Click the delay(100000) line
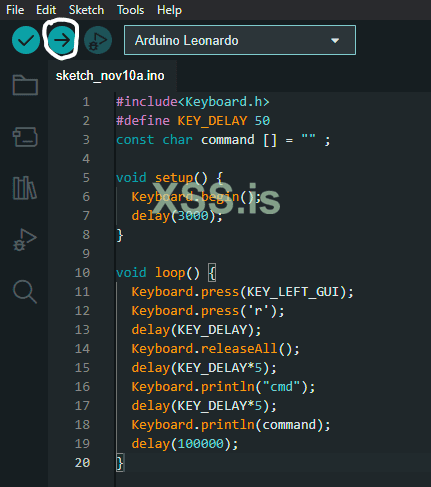Viewport: 431px width, 487px height. coord(185,444)
